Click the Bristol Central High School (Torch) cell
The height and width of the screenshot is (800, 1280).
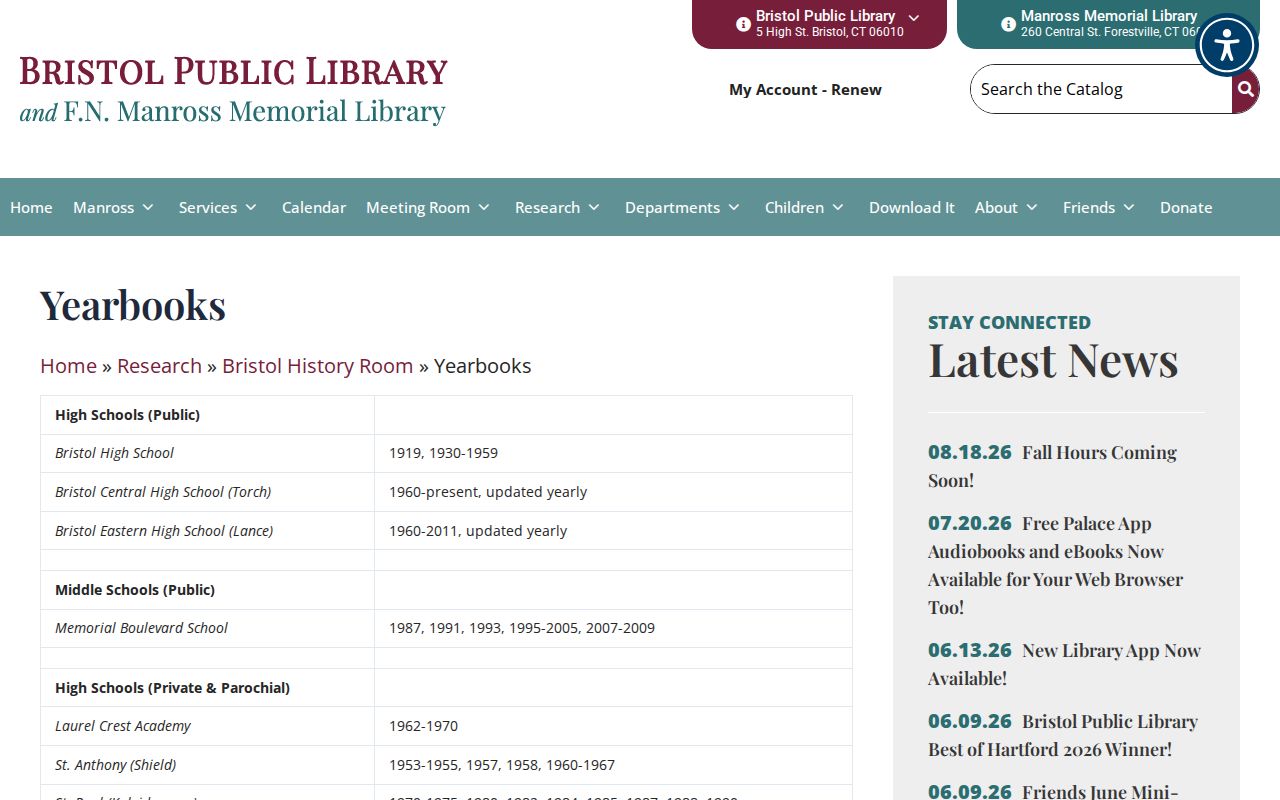pyautogui.click(x=207, y=492)
